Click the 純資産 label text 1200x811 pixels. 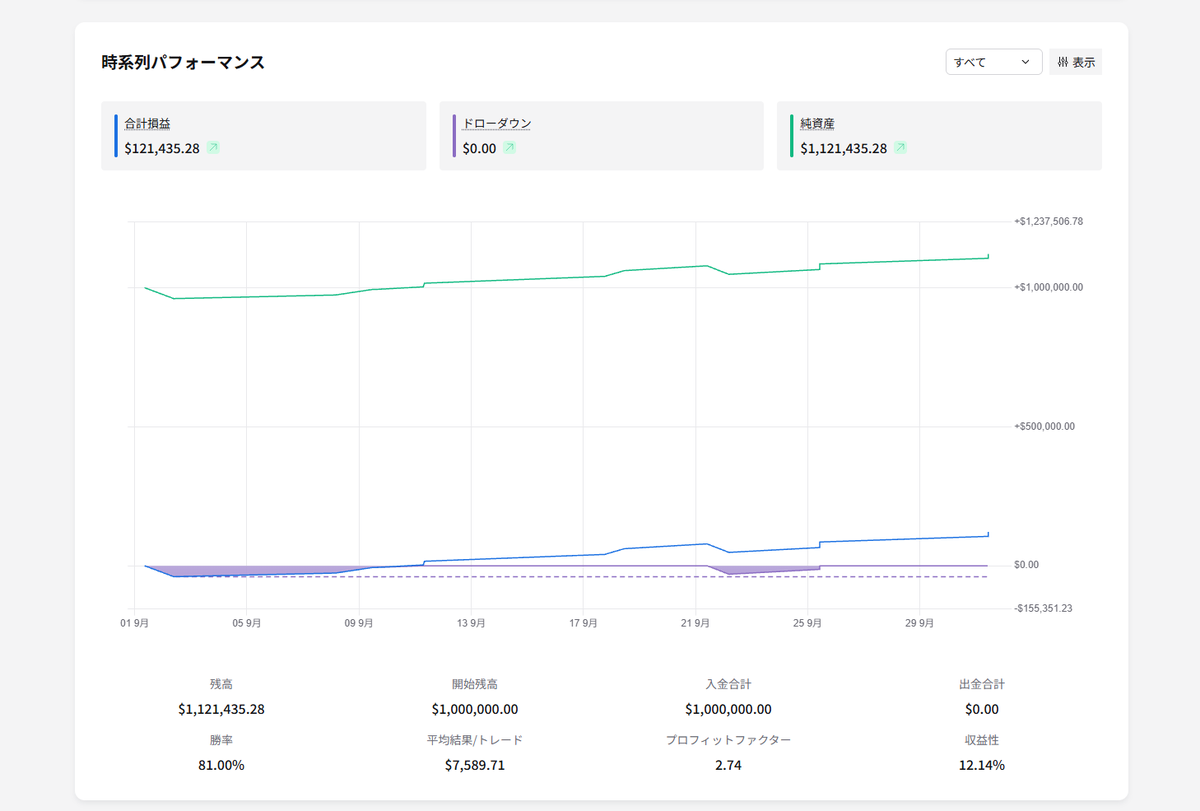(817, 124)
